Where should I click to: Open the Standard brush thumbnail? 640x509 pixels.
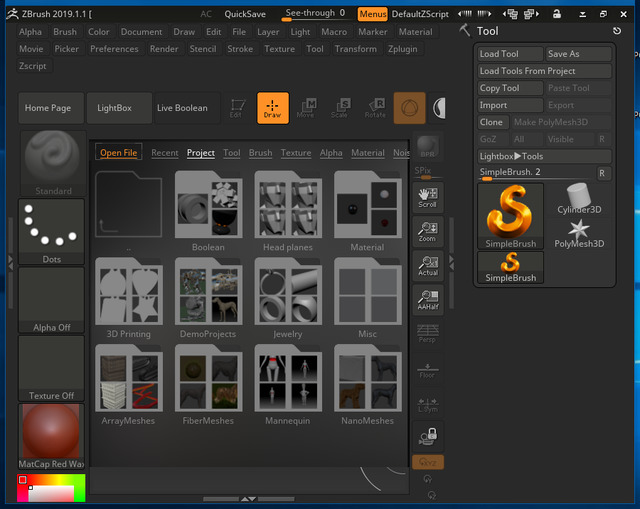(x=52, y=161)
